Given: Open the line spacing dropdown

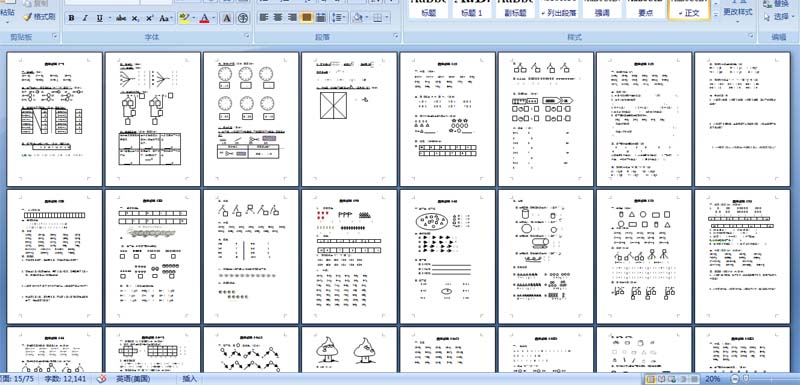Looking at the screenshot, I should 339,18.
